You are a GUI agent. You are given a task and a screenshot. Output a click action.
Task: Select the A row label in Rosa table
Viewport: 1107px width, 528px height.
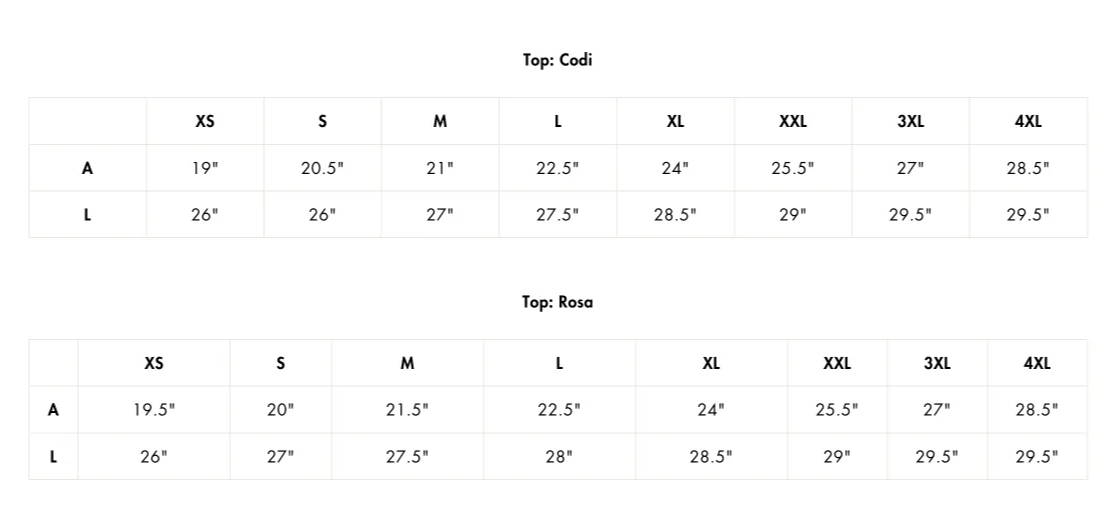(53, 409)
